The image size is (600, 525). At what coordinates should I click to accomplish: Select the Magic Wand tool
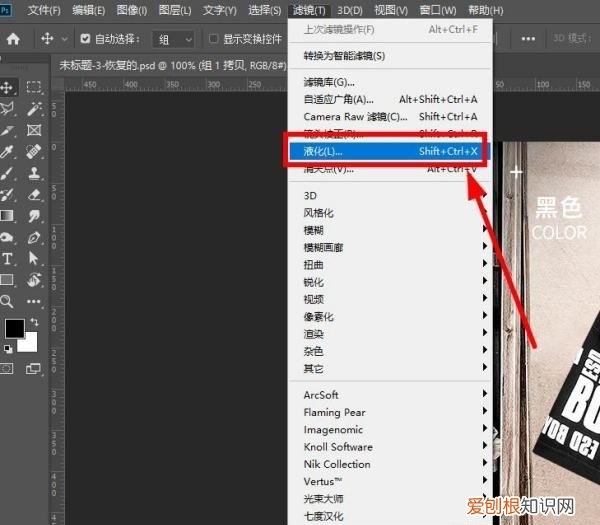(x=34, y=109)
